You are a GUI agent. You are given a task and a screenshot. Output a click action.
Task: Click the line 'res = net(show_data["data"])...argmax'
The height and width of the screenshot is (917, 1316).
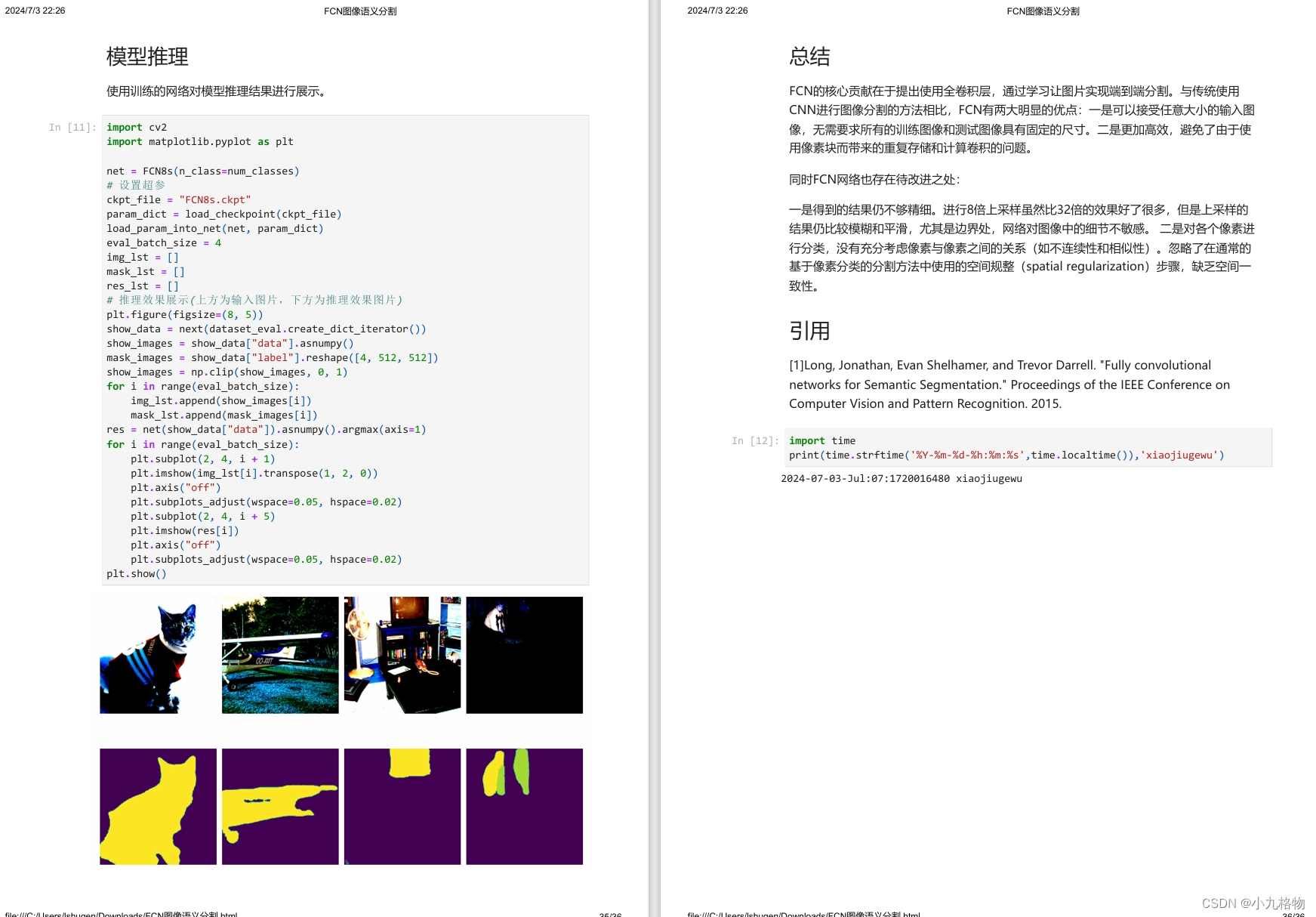(x=267, y=430)
